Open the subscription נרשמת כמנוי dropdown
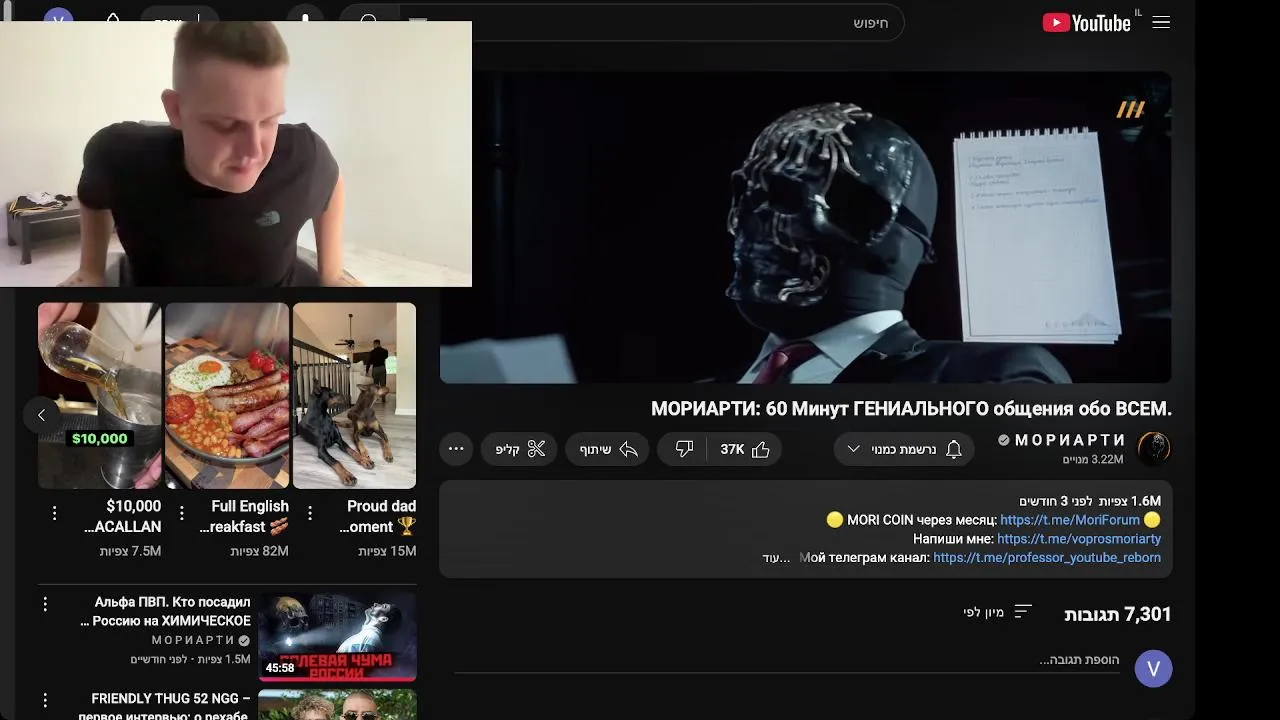 [905, 449]
